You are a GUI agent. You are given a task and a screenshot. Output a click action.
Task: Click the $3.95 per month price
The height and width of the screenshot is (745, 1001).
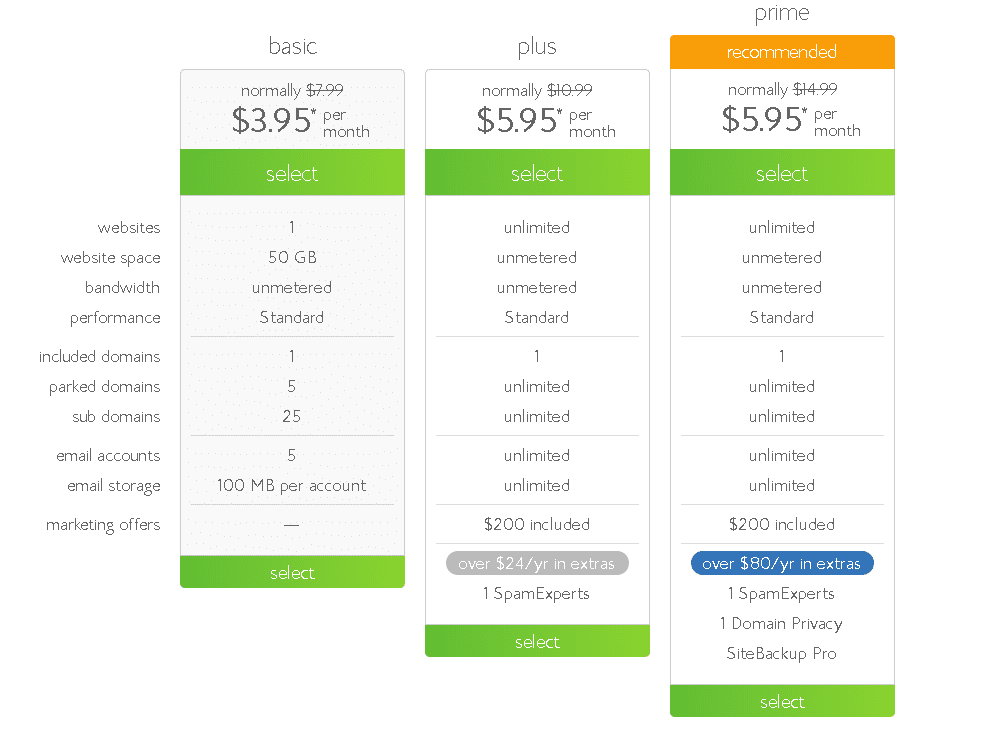300,121
